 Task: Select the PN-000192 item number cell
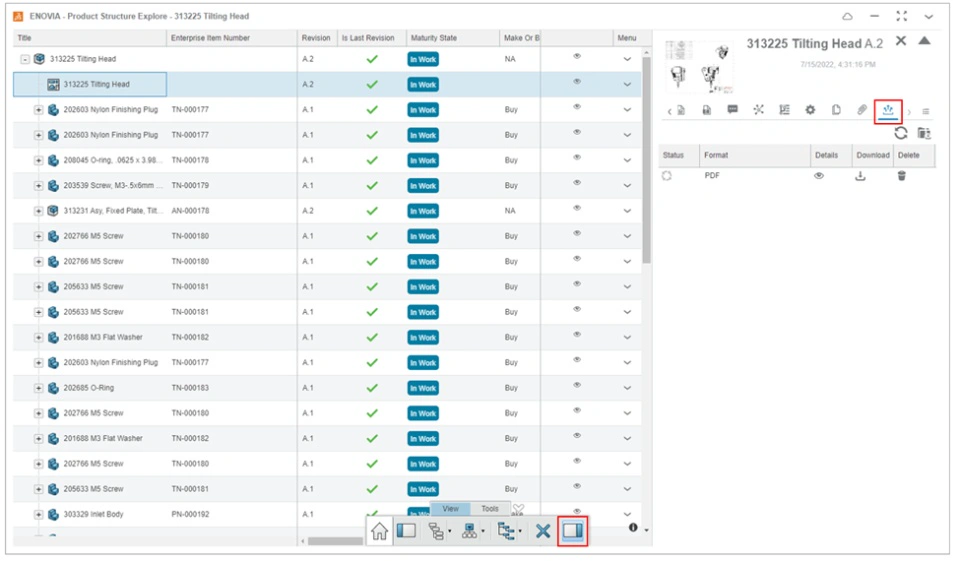[x=231, y=514]
